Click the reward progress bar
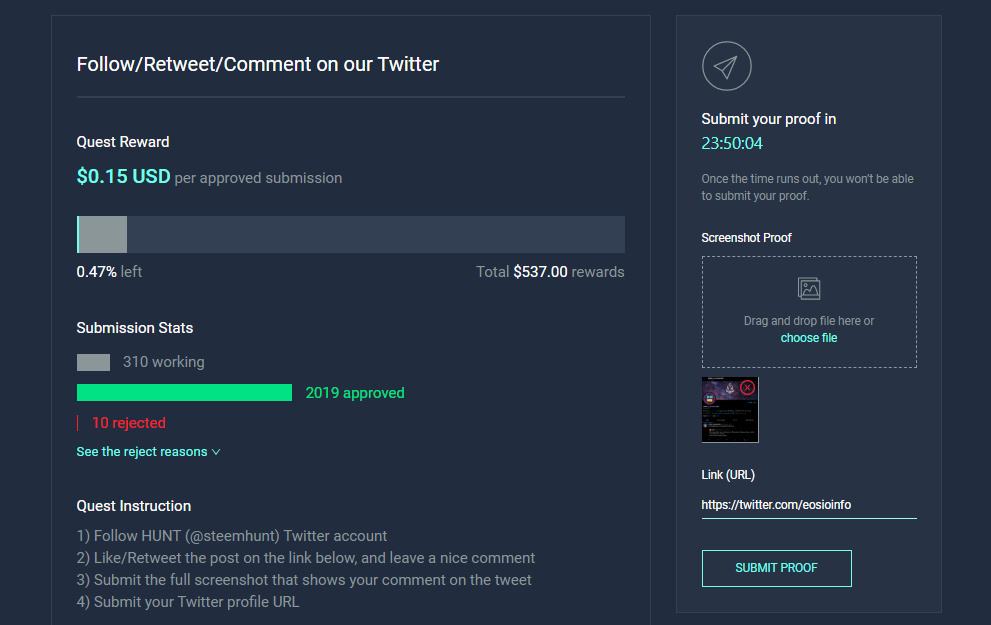 click(x=351, y=234)
